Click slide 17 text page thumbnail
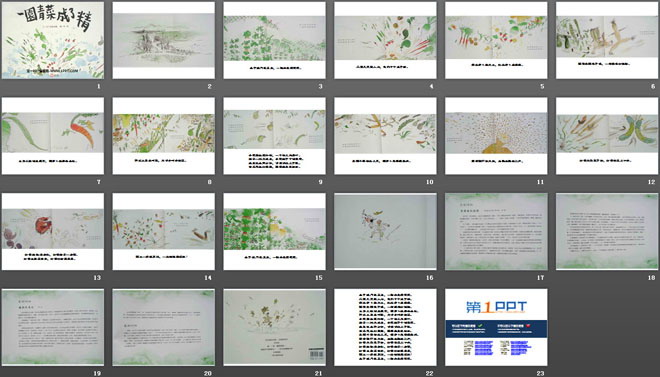This screenshot has height=377, width=660. [x=496, y=231]
